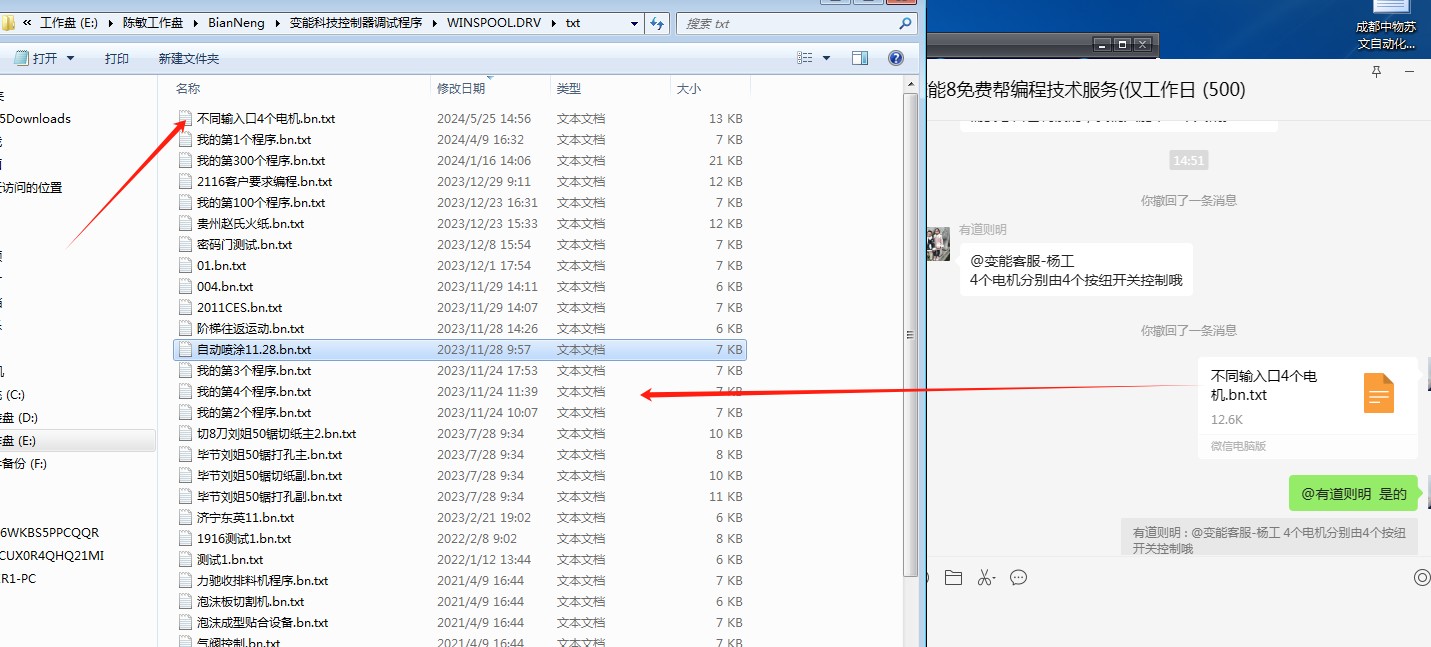Toggle the preview pane icon
This screenshot has width=1431, height=647.
coord(860,58)
